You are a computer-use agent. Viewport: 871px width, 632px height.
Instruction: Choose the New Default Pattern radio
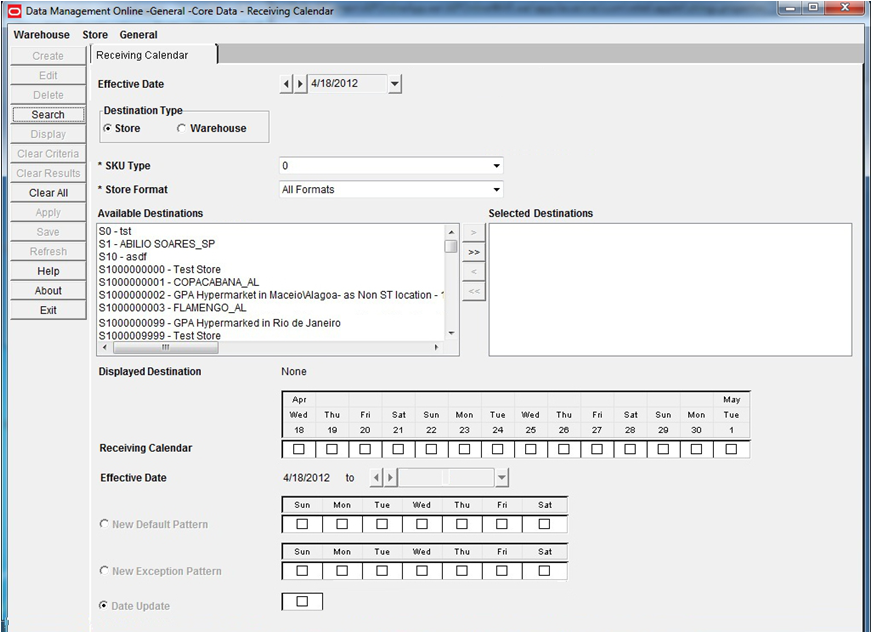pyautogui.click(x=104, y=524)
